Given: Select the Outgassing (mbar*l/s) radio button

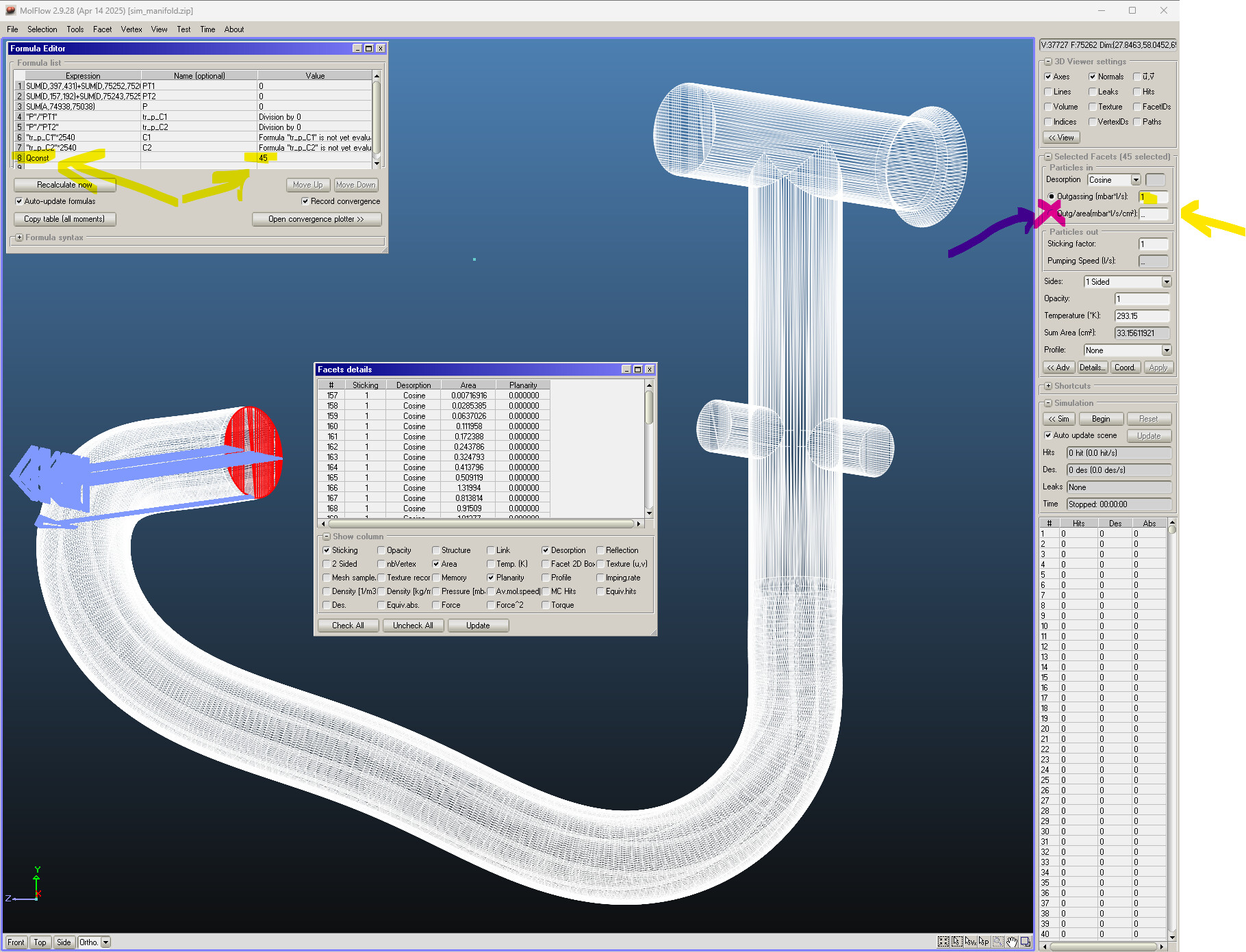Looking at the screenshot, I should 1052,196.
